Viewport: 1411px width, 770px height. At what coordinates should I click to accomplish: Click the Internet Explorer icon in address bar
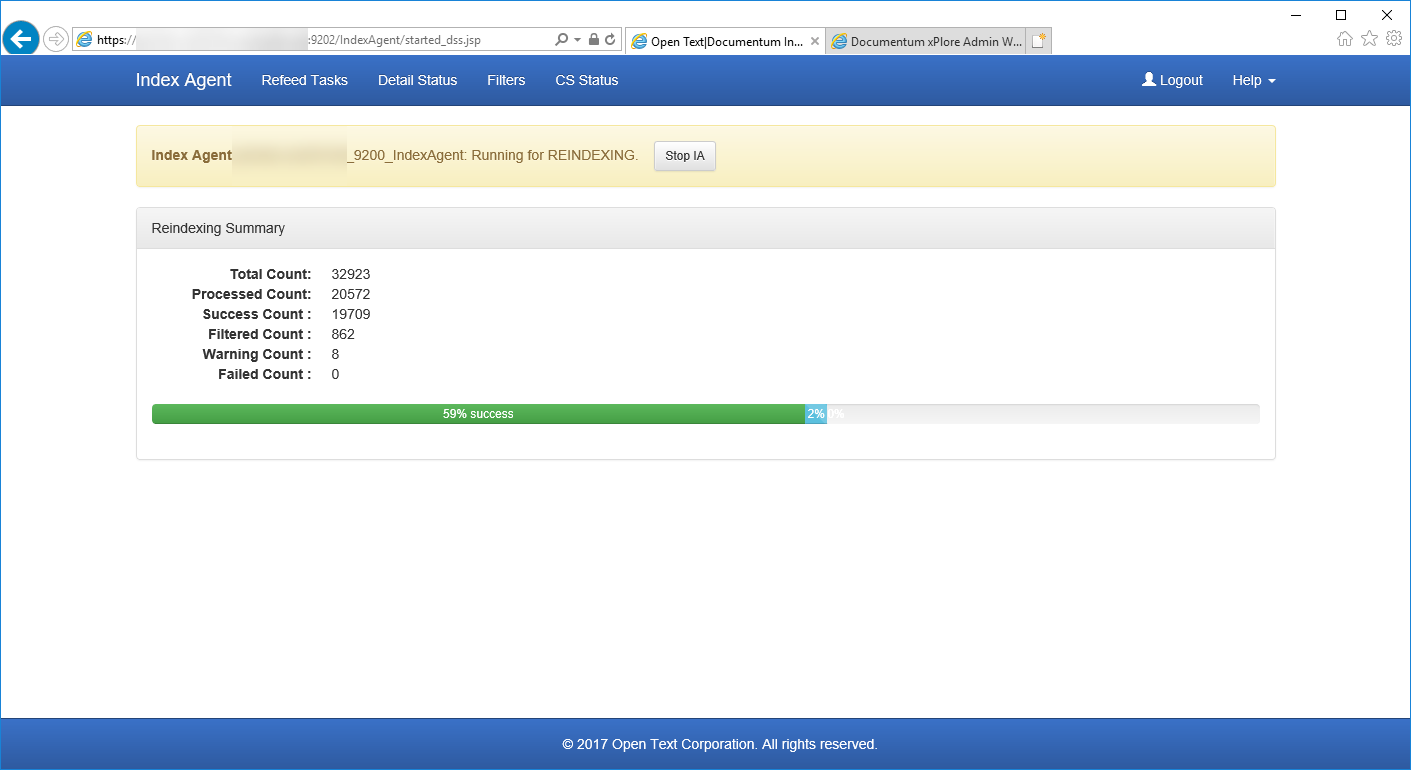(84, 39)
